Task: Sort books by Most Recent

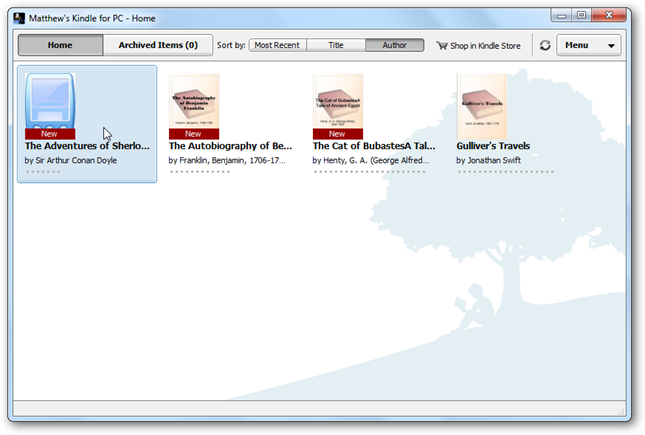Action: (x=277, y=45)
